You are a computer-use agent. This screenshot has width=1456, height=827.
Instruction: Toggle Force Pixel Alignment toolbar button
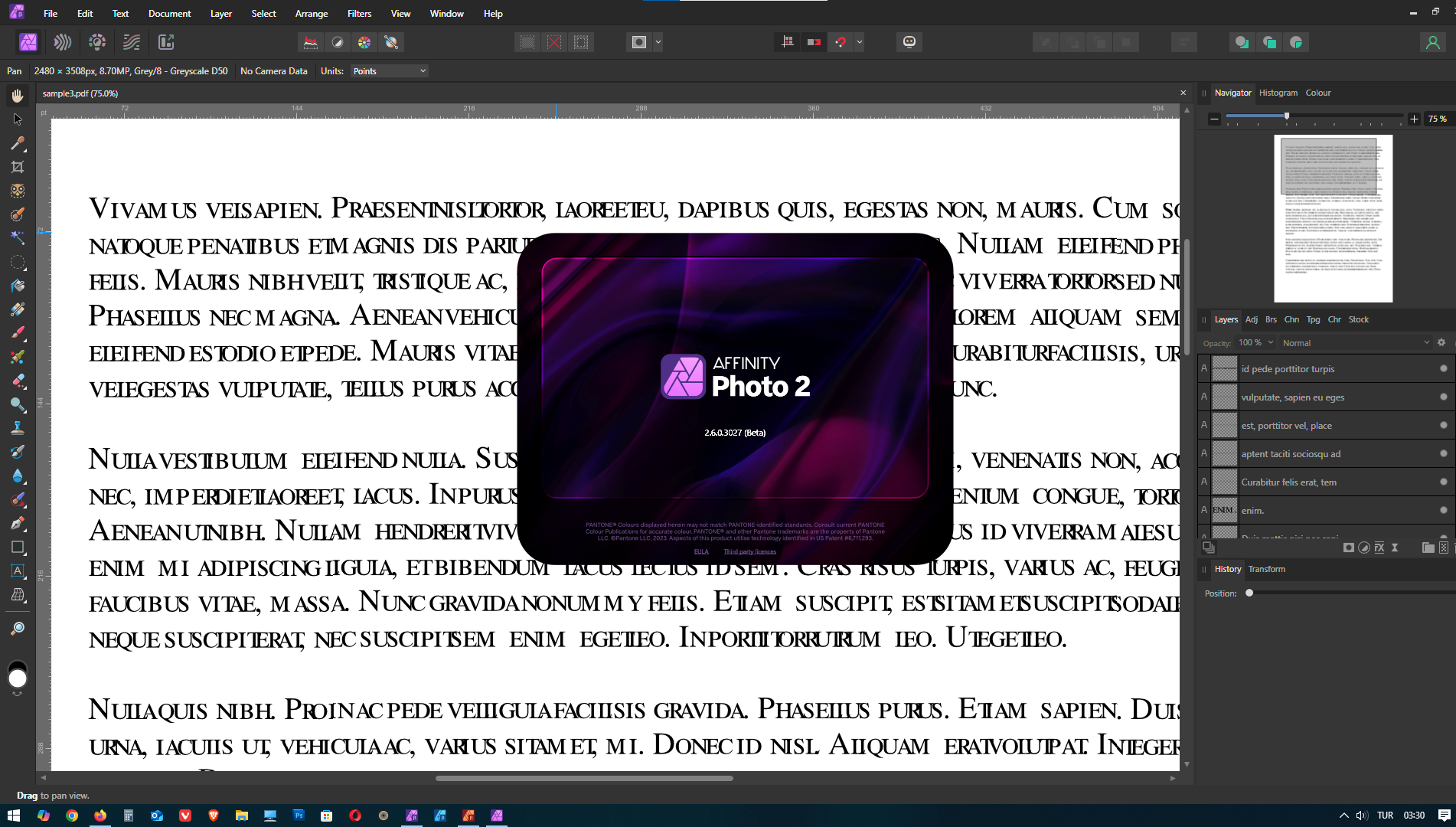click(788, 42)
